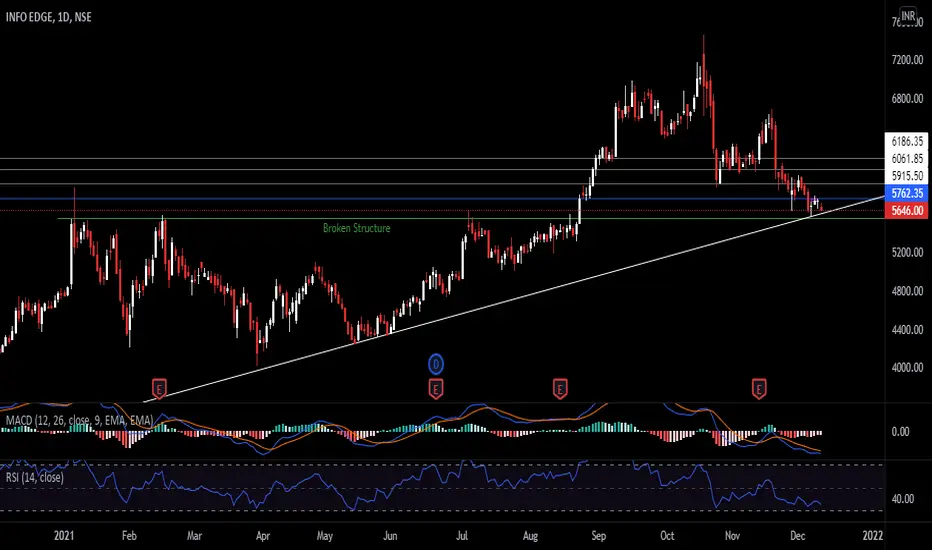Click the 2022 time axis label
Viewport: 932px width, 550px height.
(873, 536)
